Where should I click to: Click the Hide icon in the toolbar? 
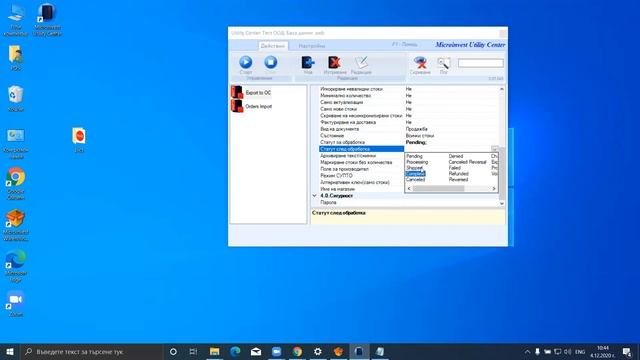[420, 62]
